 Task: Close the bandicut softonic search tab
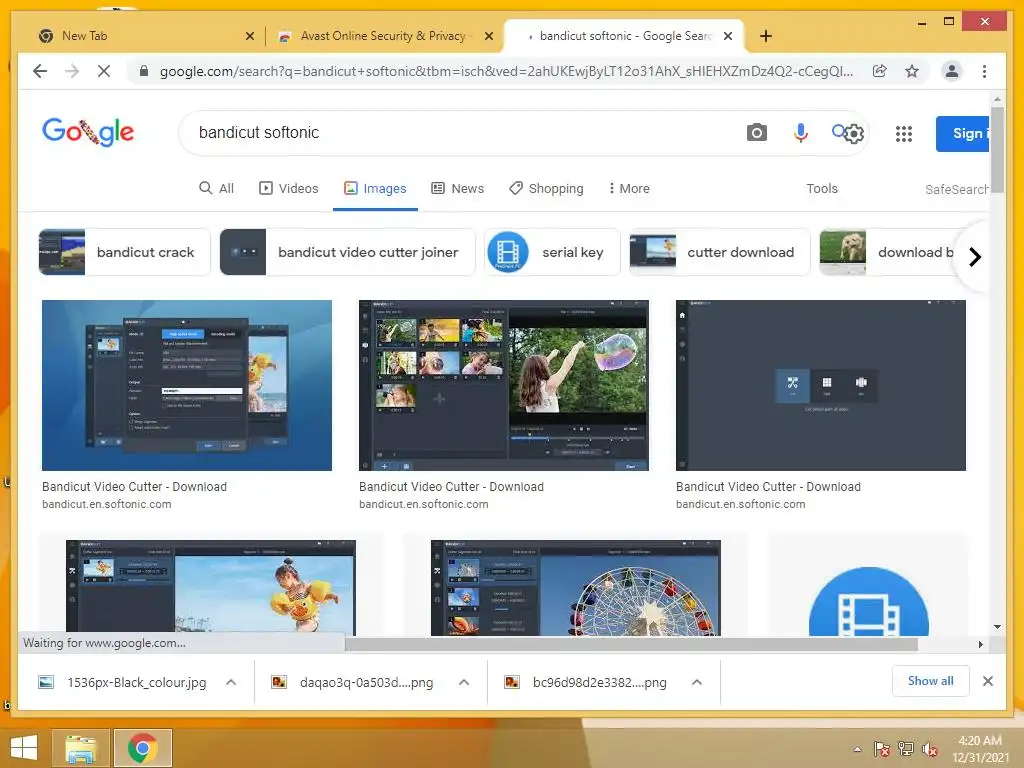point(728,36)
